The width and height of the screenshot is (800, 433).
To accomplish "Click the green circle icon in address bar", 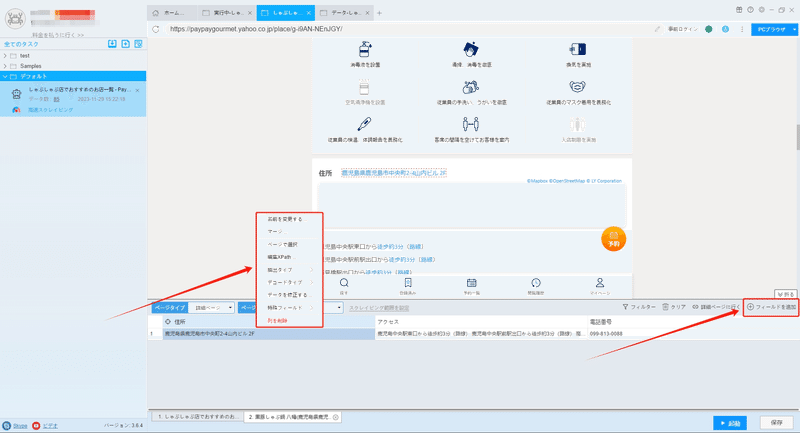I will click(709, 29).
